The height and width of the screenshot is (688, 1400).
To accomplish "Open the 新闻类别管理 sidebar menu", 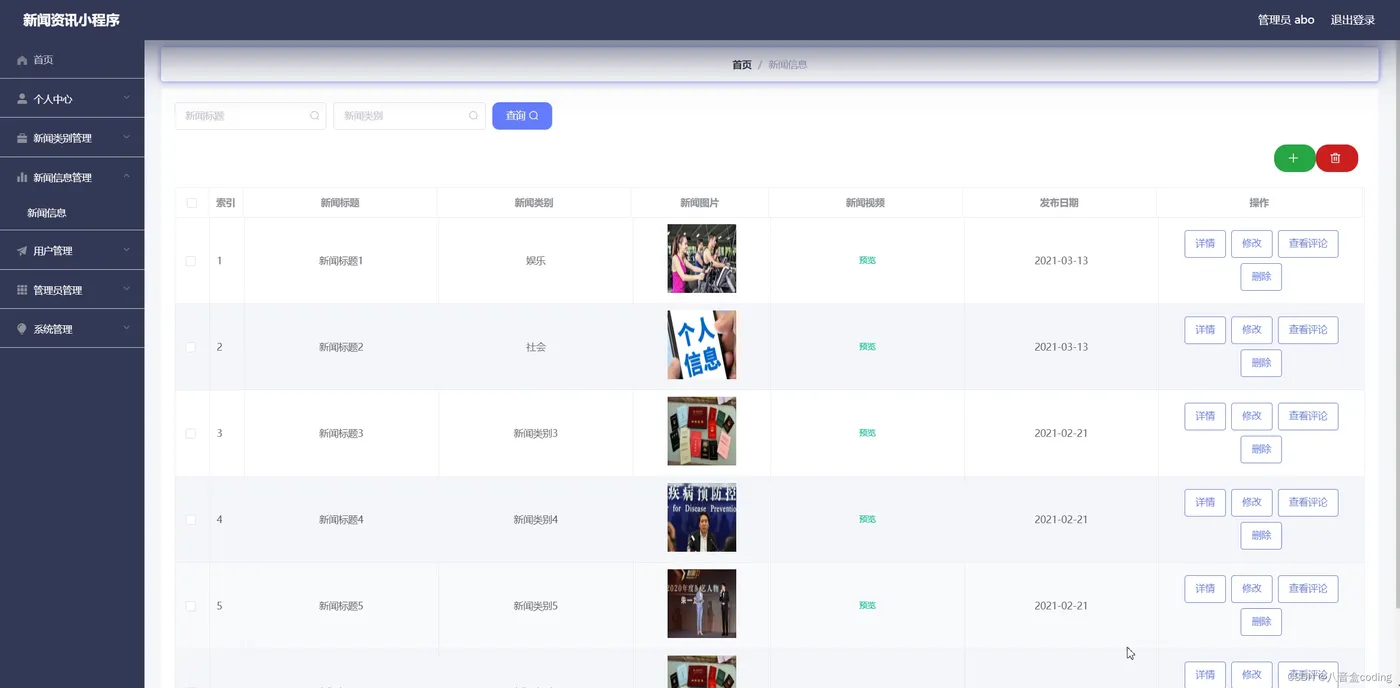I will pos(72,138).
